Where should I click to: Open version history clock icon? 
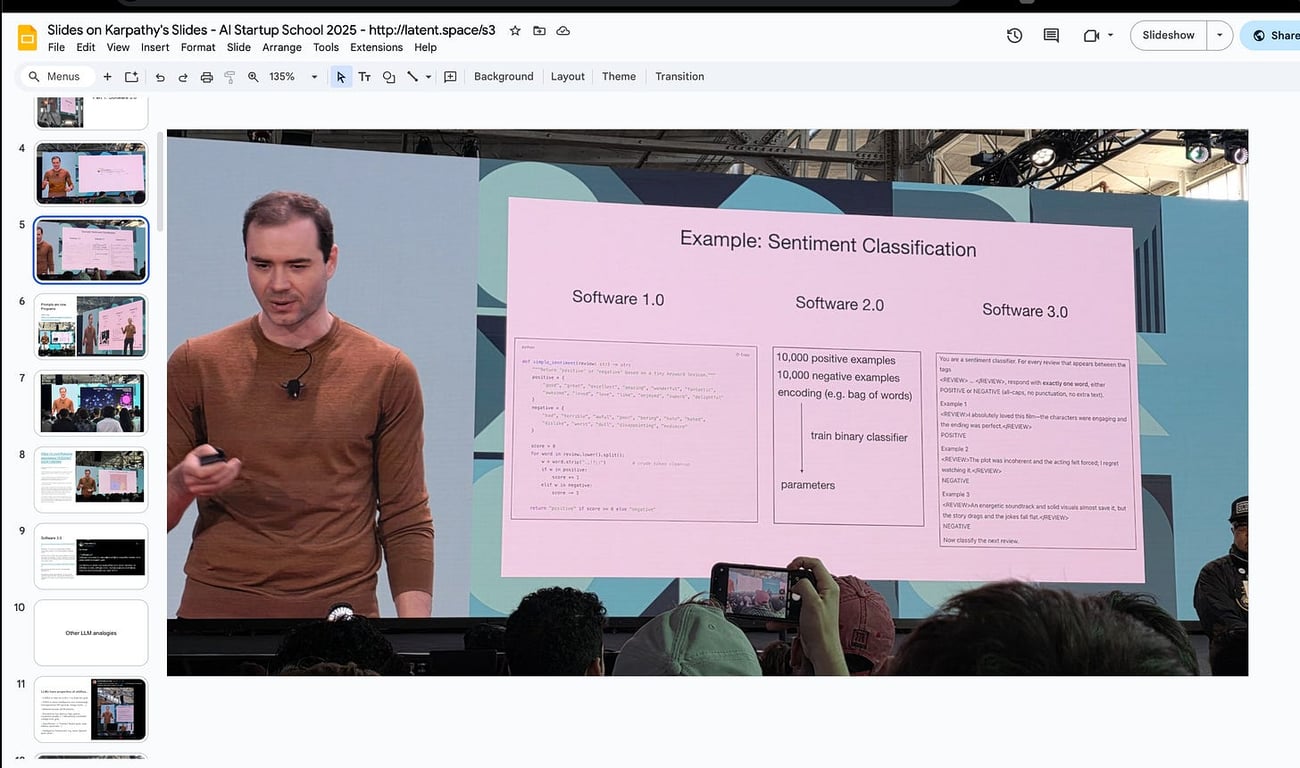[x=1014, y=34]
